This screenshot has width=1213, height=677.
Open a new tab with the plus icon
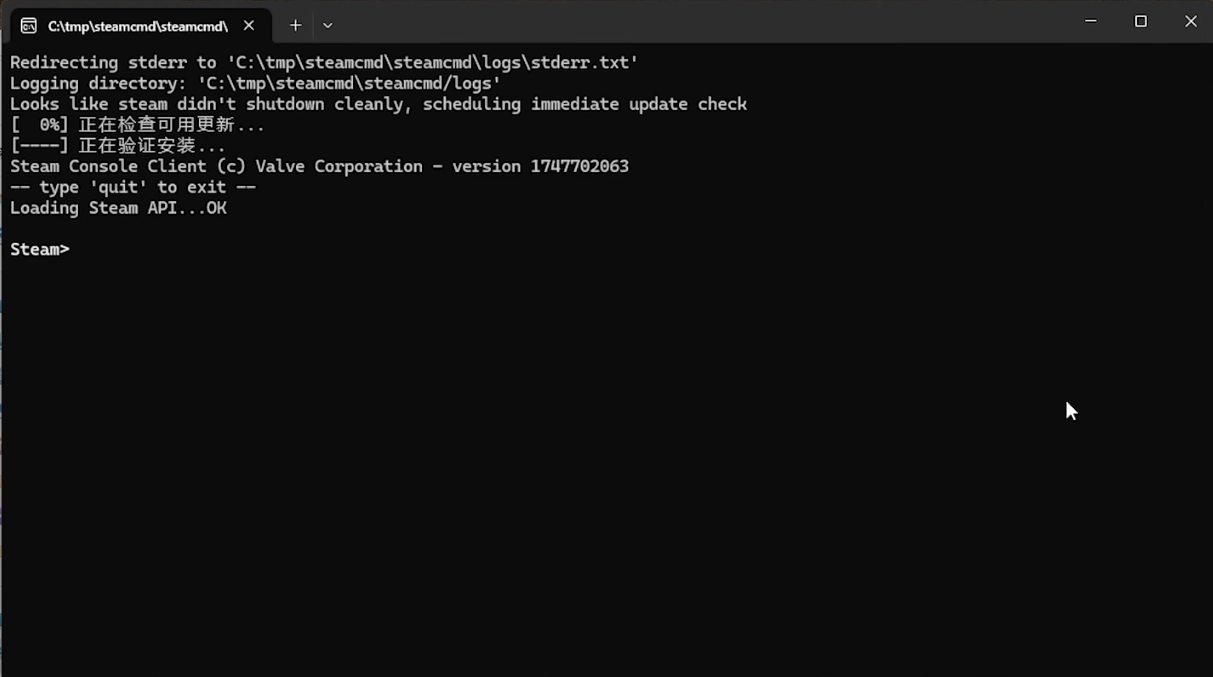tap(295, 25)
